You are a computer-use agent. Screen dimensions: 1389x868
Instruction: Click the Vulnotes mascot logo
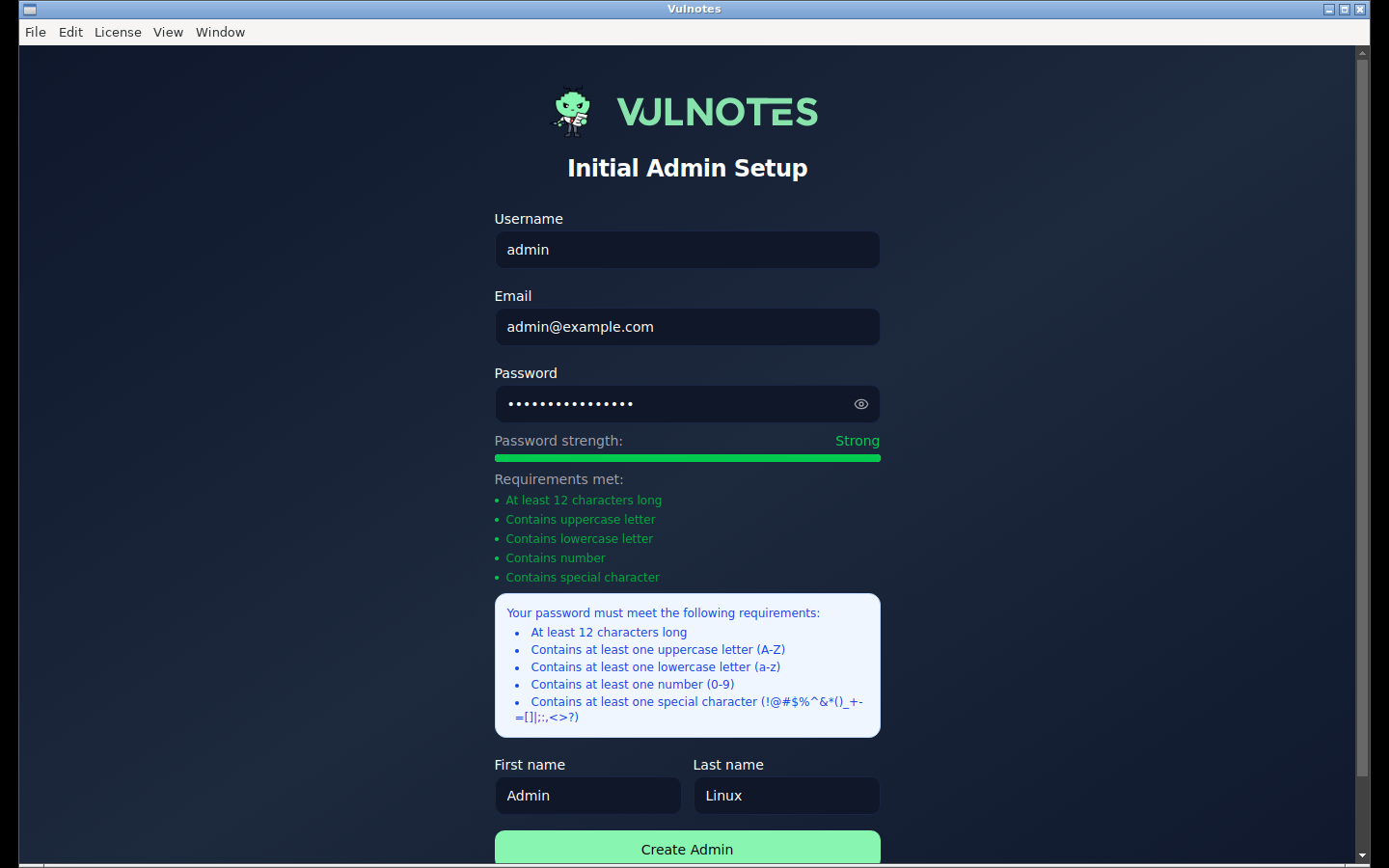coord(572,112)
